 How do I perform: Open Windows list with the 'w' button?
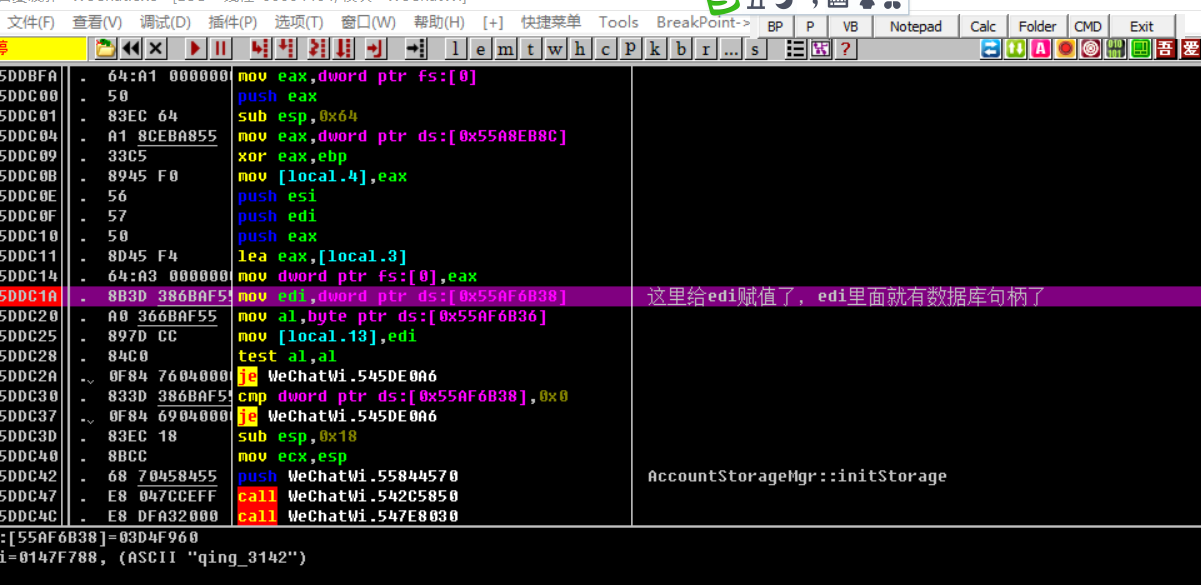555,48
